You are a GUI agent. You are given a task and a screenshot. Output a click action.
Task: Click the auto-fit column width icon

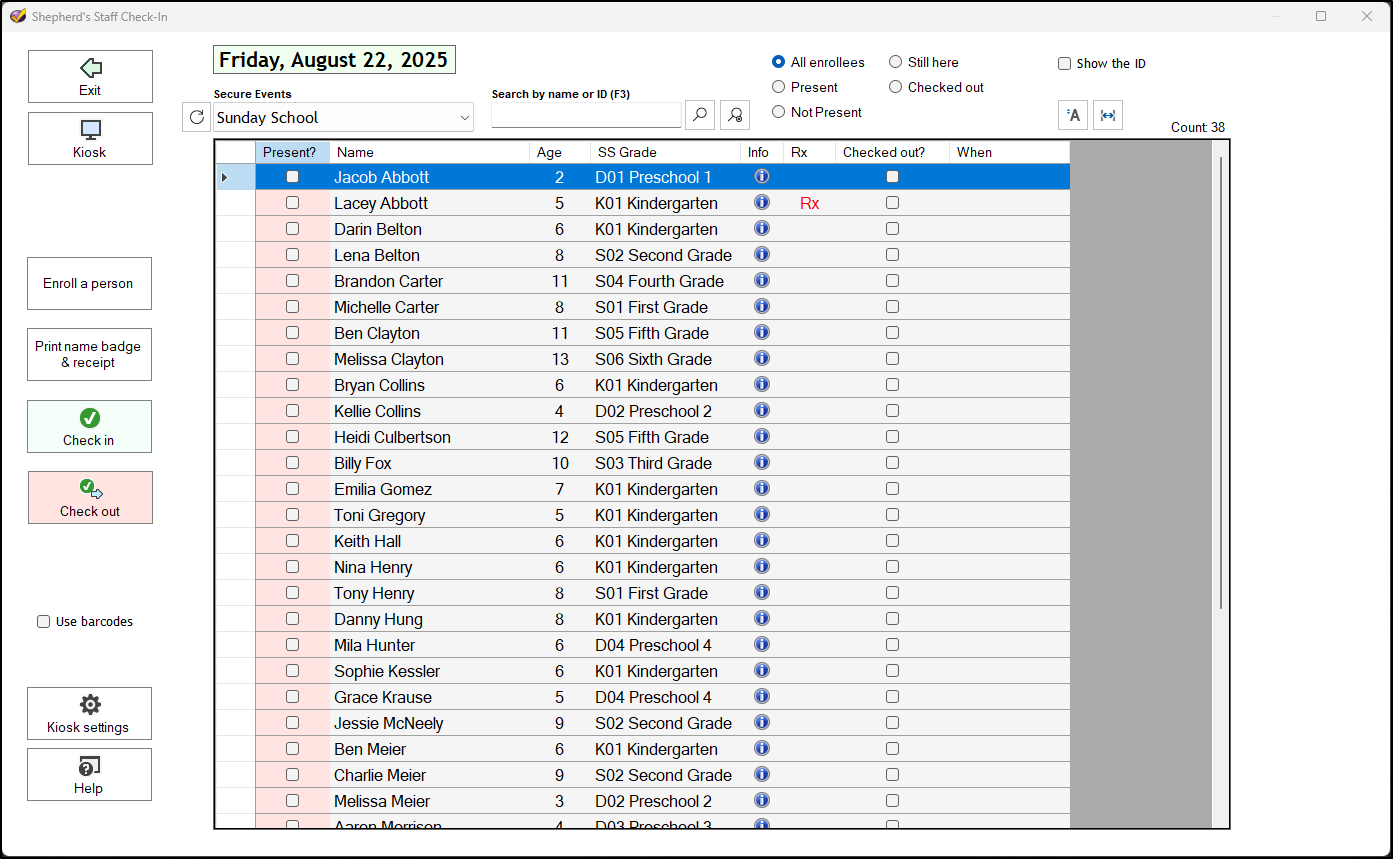(1108, 115)
